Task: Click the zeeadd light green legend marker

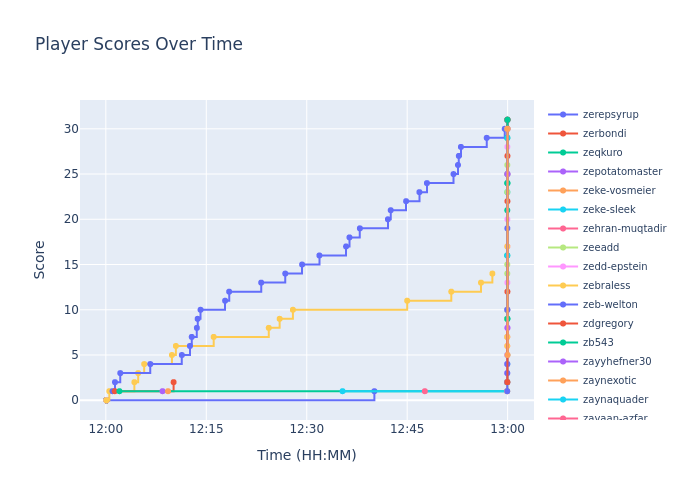Action: 563,248
